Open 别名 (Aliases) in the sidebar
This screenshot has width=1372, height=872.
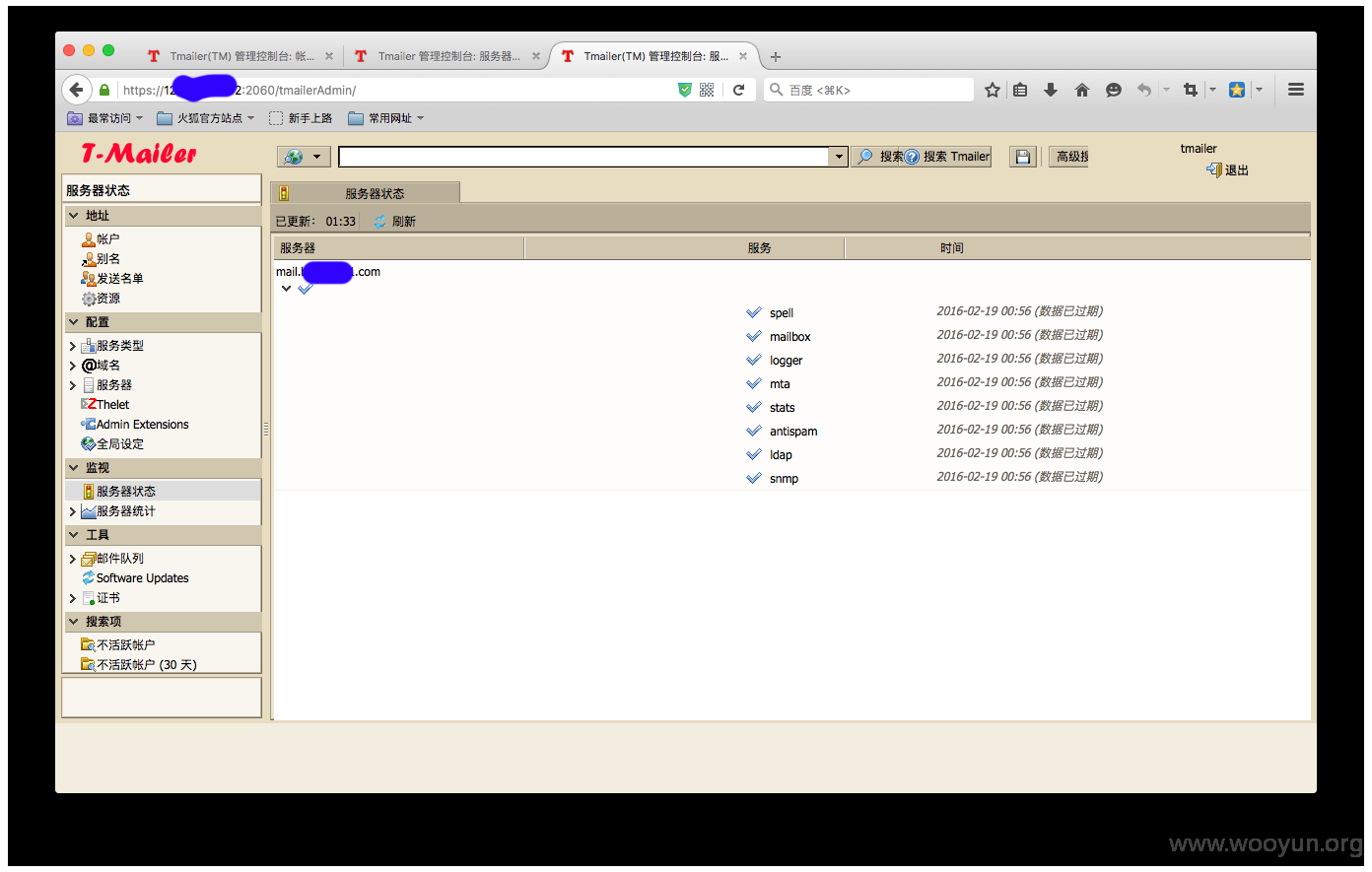100,259
